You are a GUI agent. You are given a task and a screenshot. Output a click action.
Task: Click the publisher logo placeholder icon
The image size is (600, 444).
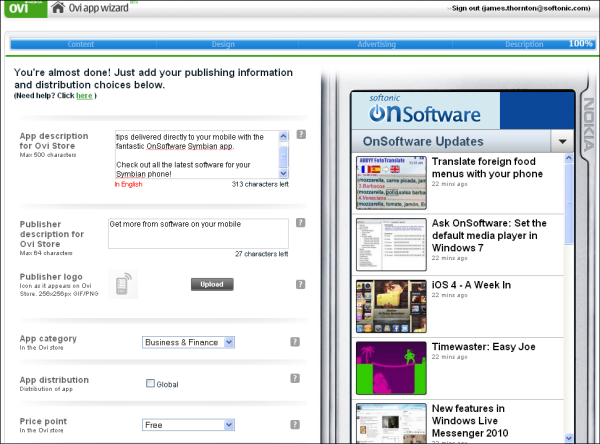[121, 283]
